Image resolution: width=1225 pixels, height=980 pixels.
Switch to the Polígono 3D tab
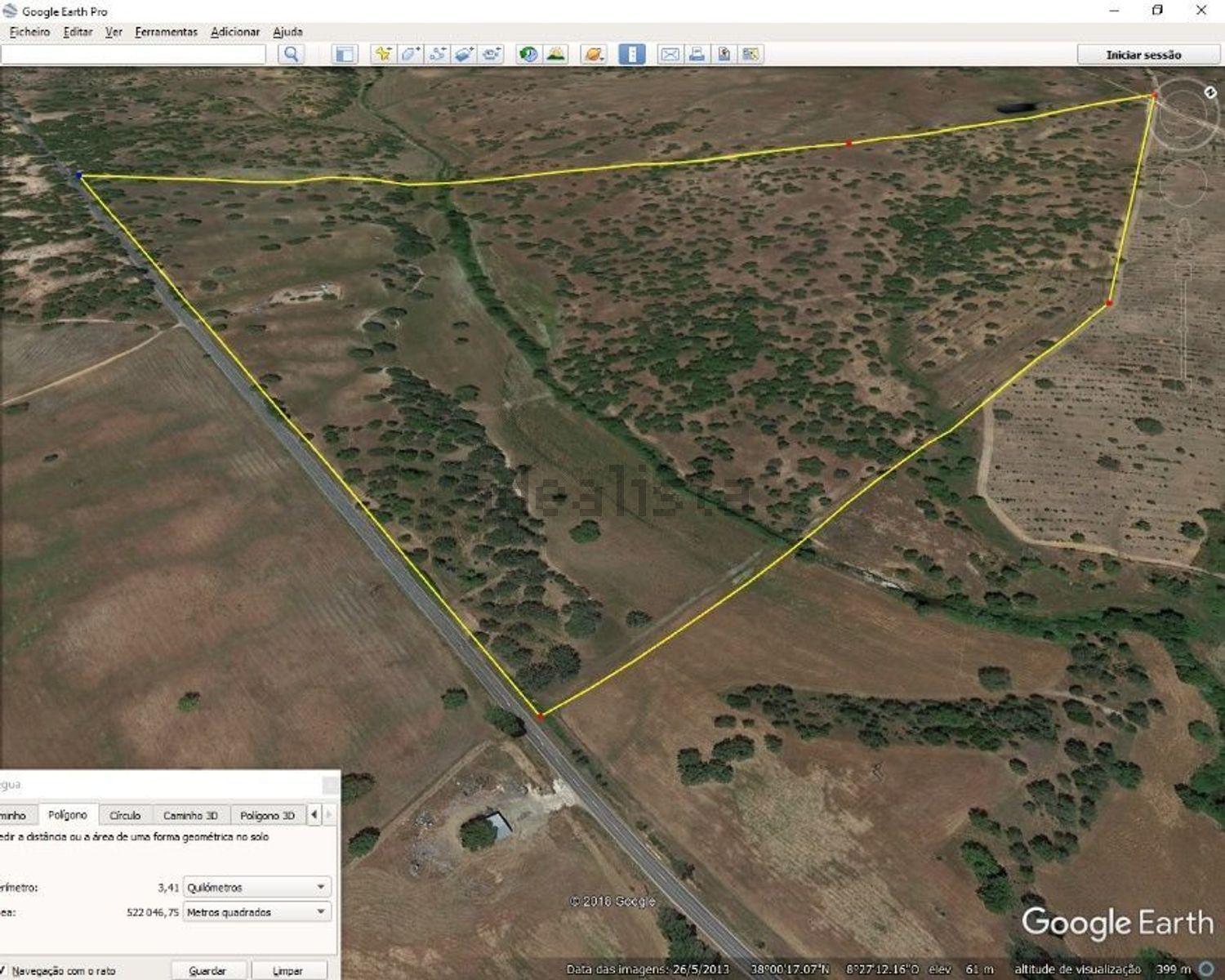tap(267, 815)
